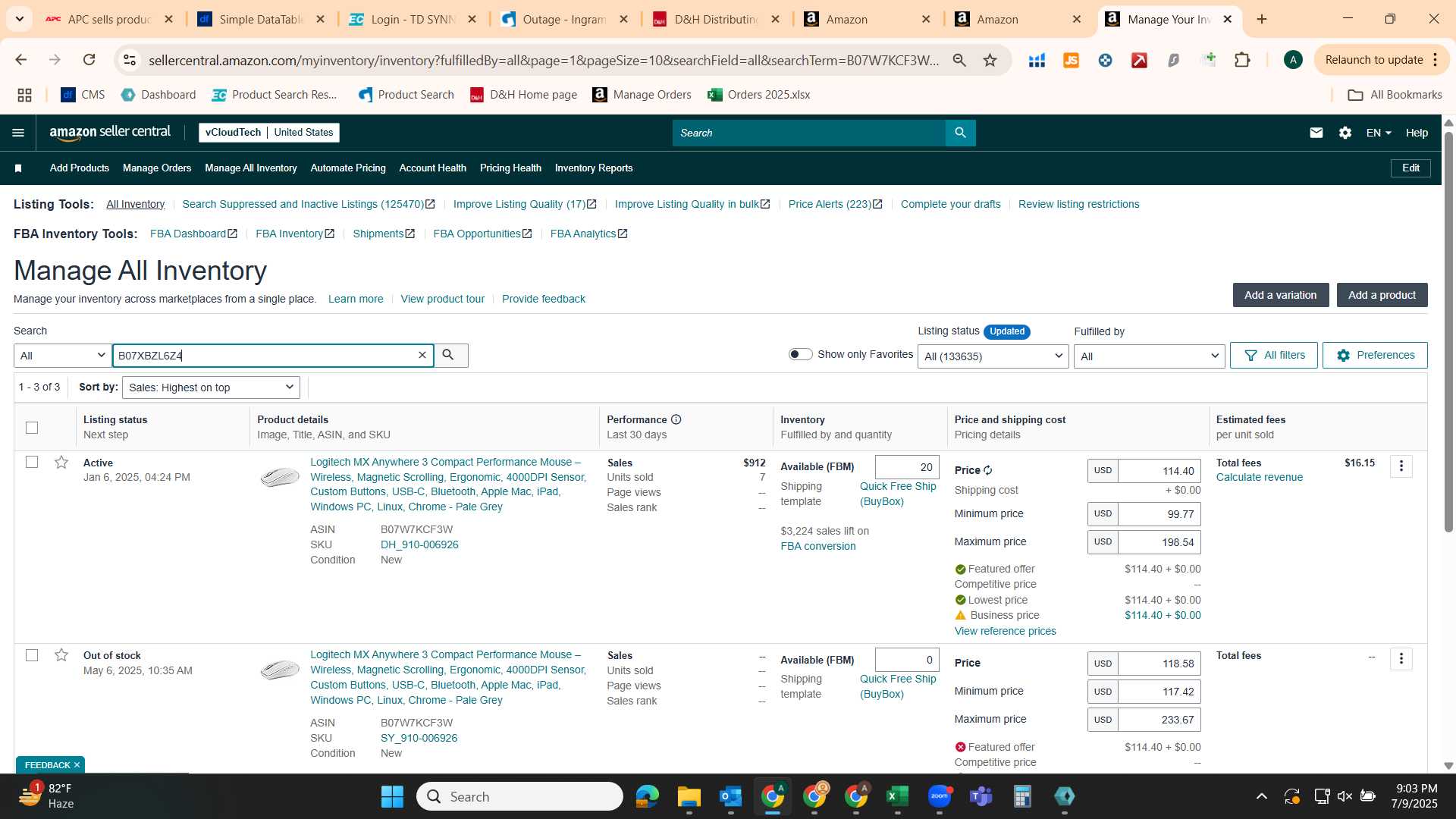The image size is (1456, 819).
Task: Expand the EN language selector
Action: [1379, 133]
